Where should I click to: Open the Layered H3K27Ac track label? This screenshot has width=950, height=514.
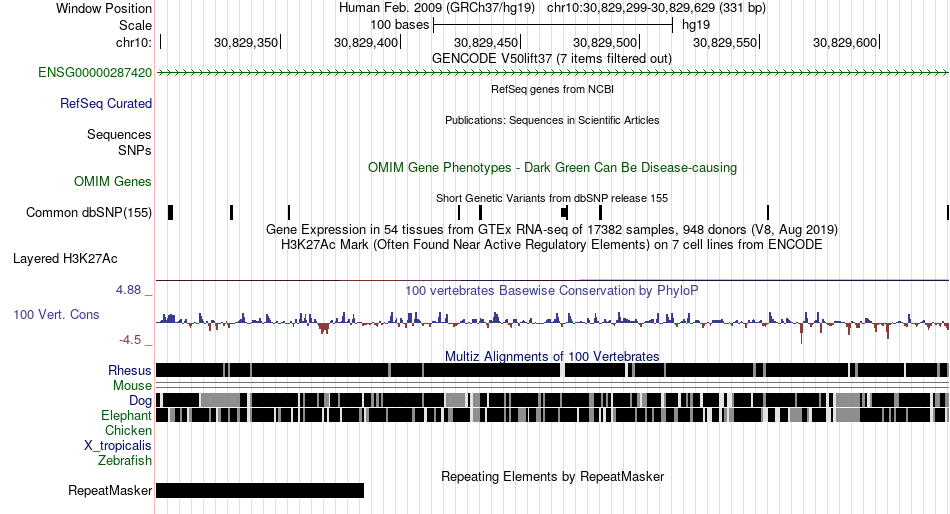coord(65,259)
